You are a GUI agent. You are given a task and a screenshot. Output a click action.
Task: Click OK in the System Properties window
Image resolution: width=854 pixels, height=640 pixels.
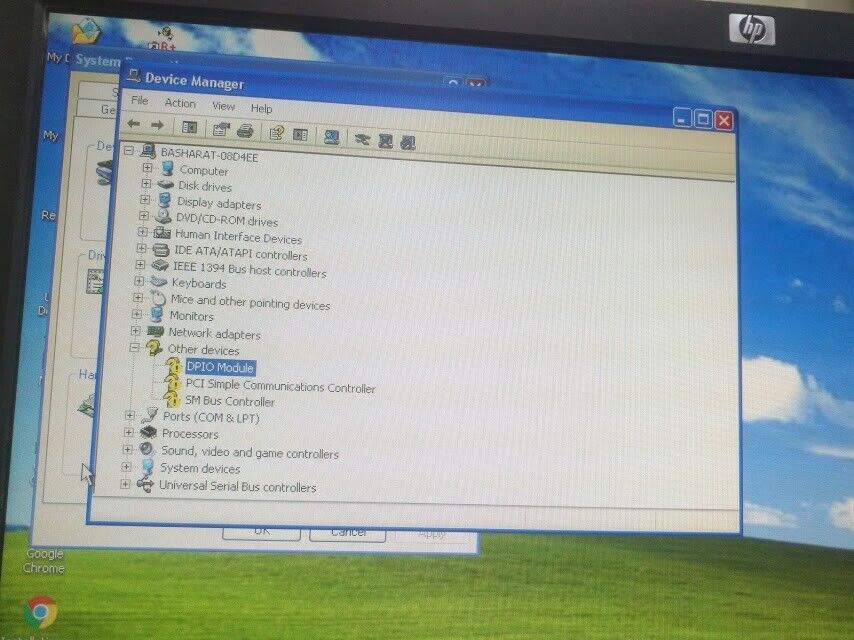[261, 533]
